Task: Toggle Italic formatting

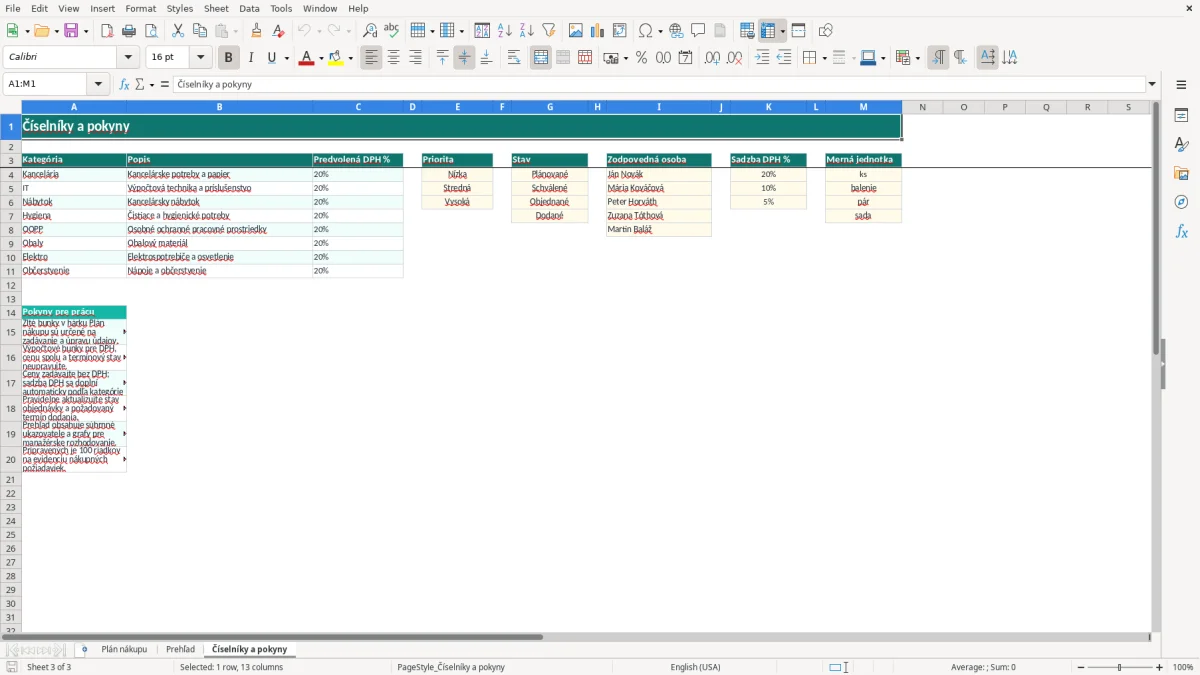Action: click(x=251, y=58)
